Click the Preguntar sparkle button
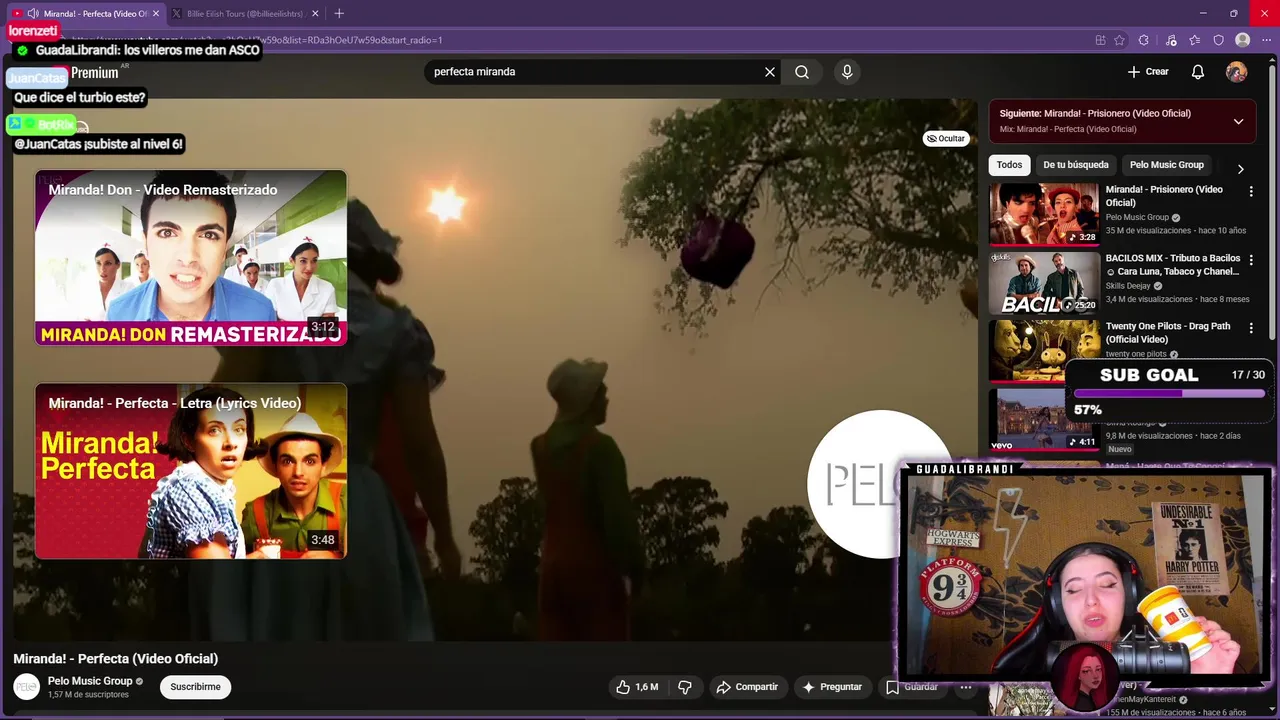Image resolution: width=1280 pixels, height=720 pixels. (x=831, y=687)
